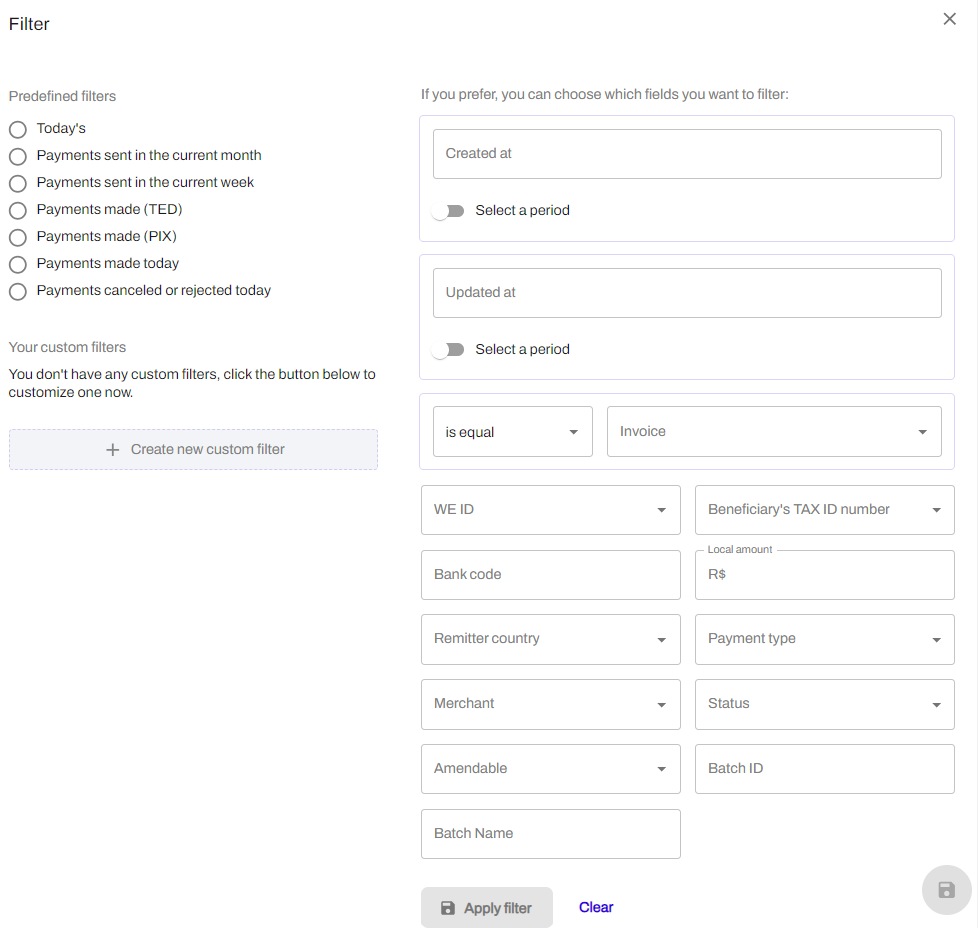
Task: Close the Filter panel with X icon
Action: point(949,19)
